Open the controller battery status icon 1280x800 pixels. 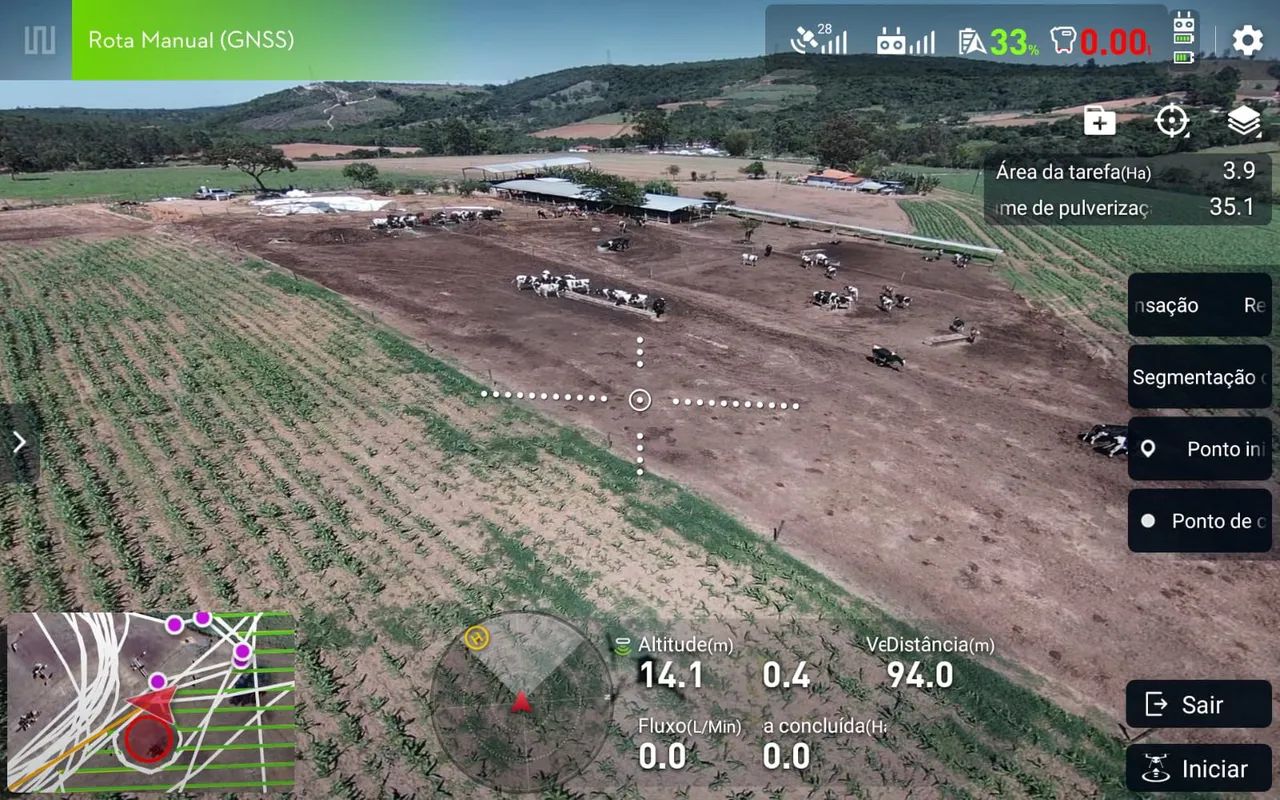[x=1184, y=40]
